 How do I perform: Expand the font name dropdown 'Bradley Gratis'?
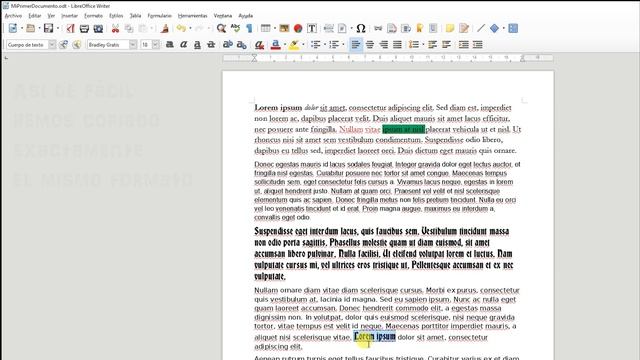coord(133,44)
